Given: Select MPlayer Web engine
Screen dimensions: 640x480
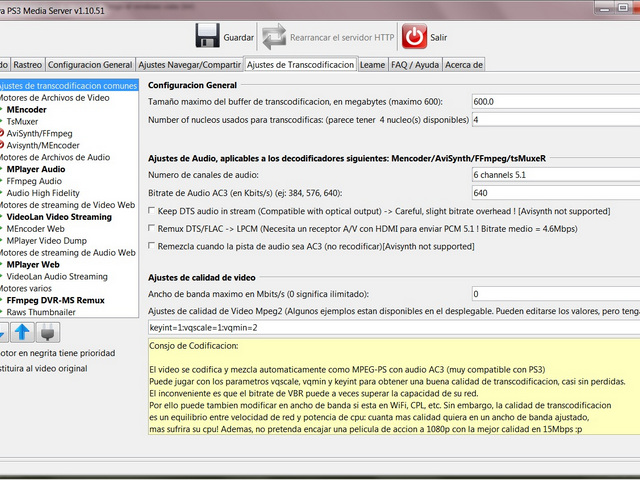Looking at the screenshot, I should 33,264.
